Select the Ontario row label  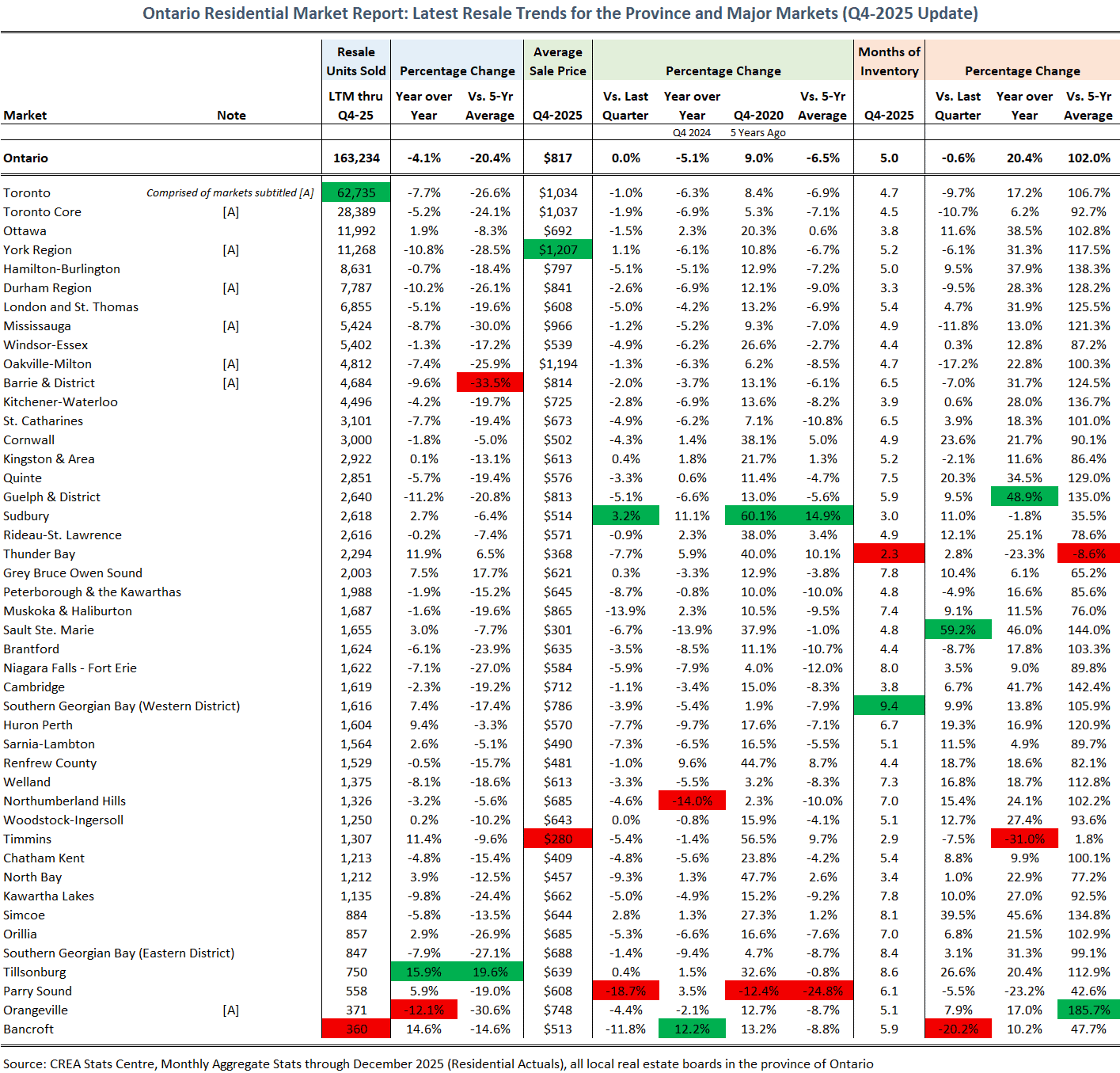[26, 158]
